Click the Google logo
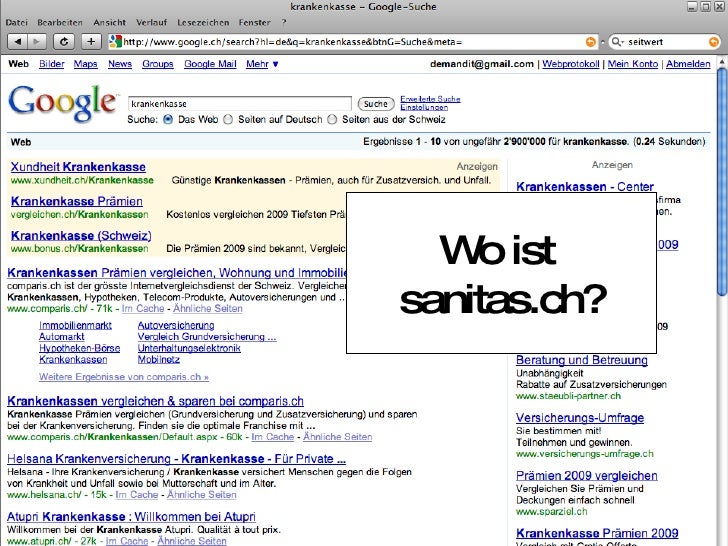 tap(62, 103)
